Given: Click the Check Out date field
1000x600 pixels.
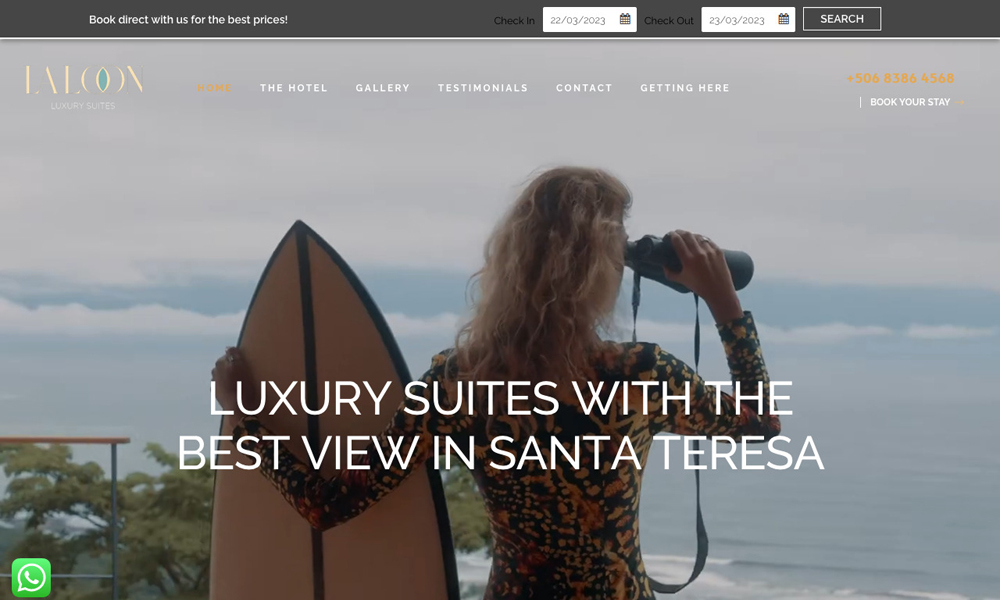Looking at the screenshot, I should click(748, 20).
